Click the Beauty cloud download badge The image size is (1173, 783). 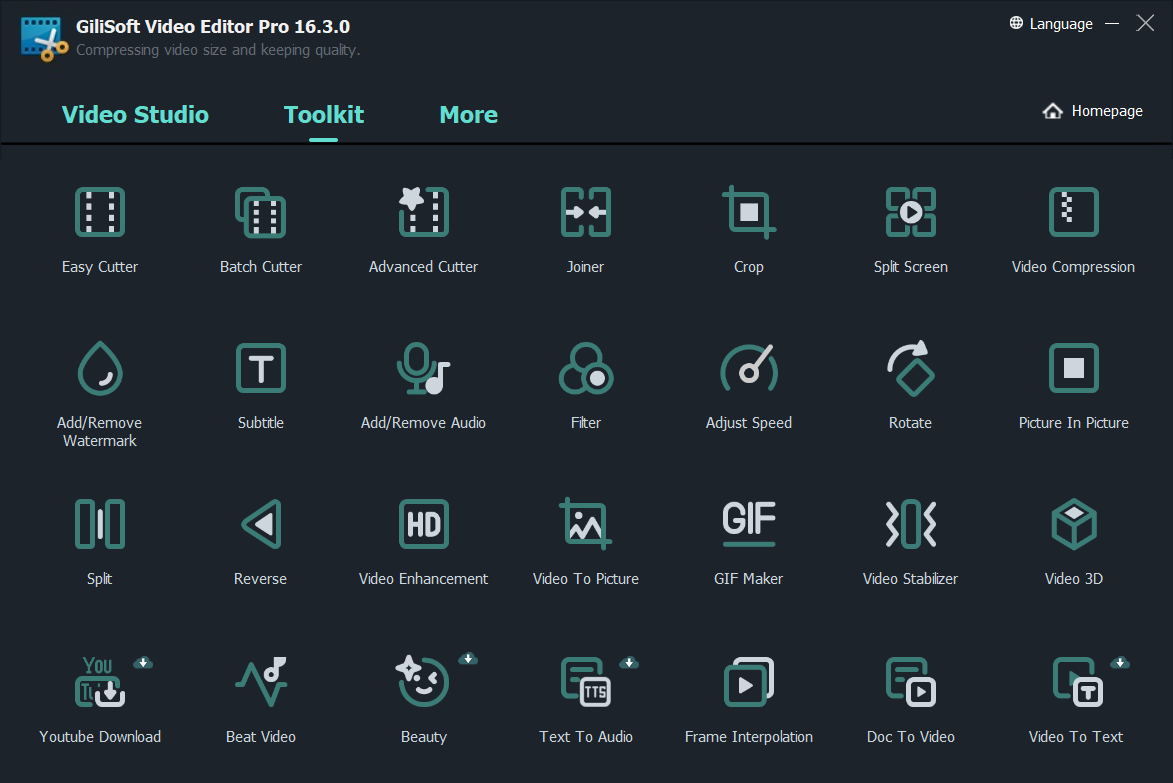(x=468, y=659)
